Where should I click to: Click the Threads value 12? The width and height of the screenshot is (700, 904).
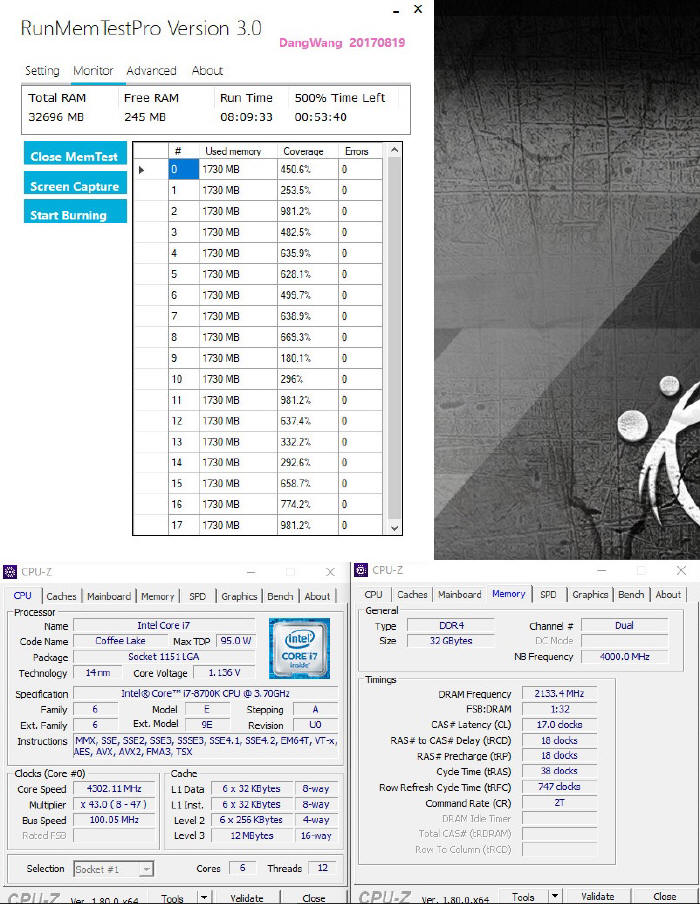click(323, 868)
